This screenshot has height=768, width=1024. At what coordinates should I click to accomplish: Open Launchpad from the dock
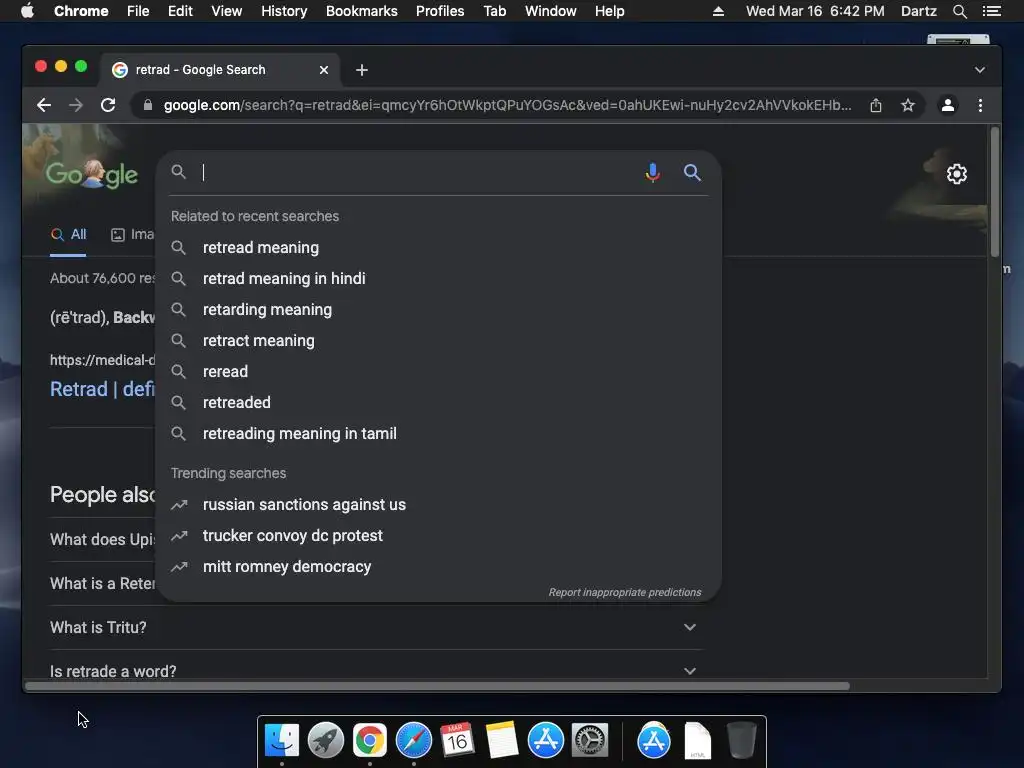tap(326, 741)
